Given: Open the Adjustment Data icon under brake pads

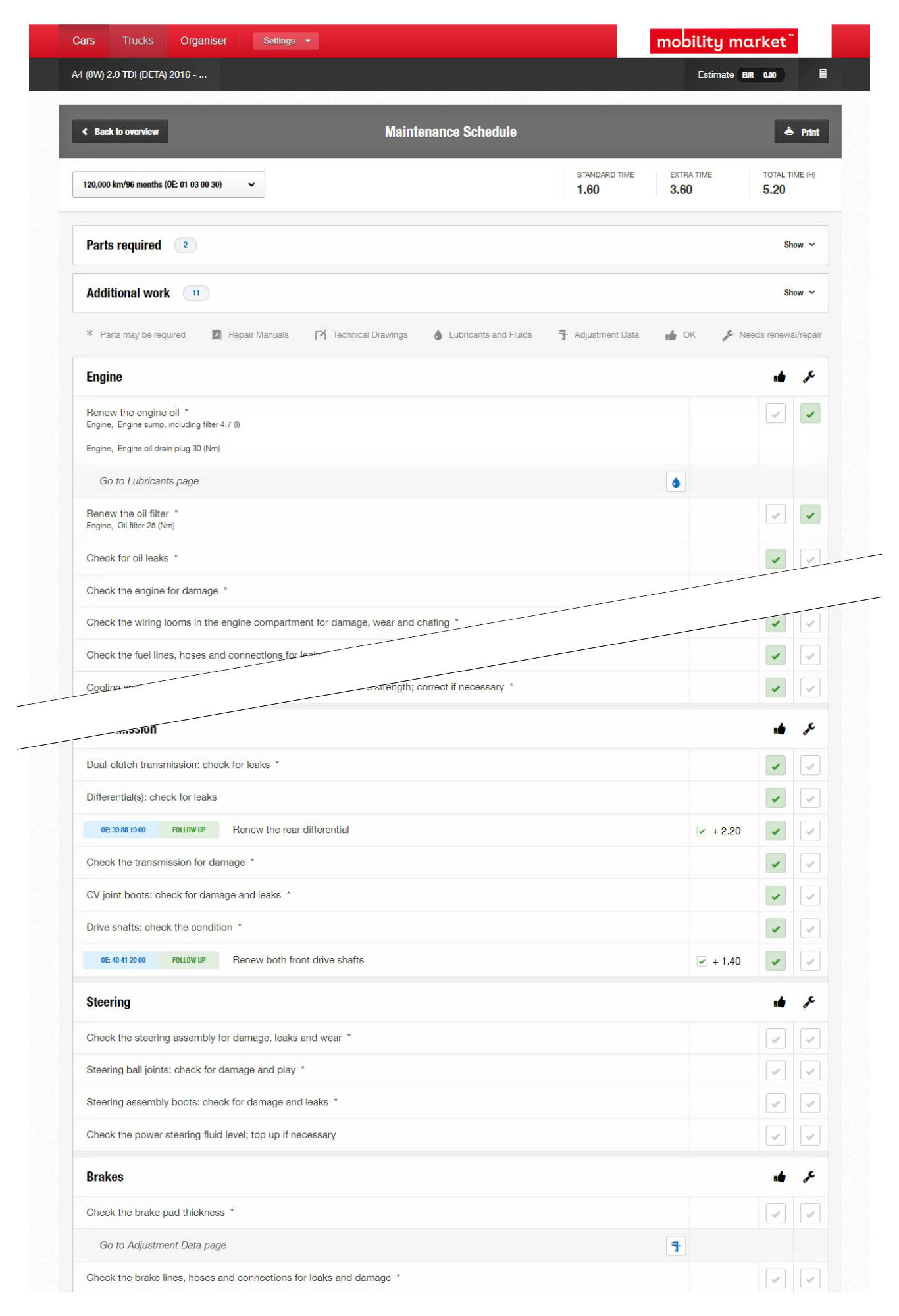Looking at the screenshot, I should pos(675,1246).
